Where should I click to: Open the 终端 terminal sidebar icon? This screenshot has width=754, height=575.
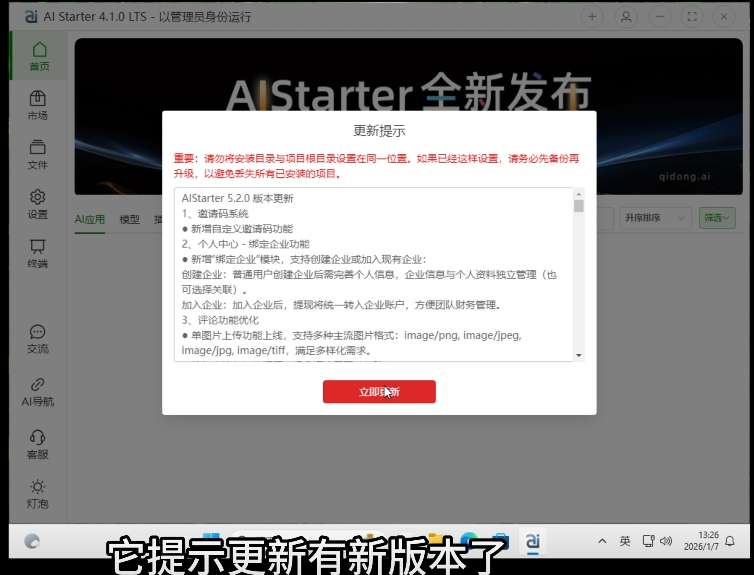tap(38, 253)
